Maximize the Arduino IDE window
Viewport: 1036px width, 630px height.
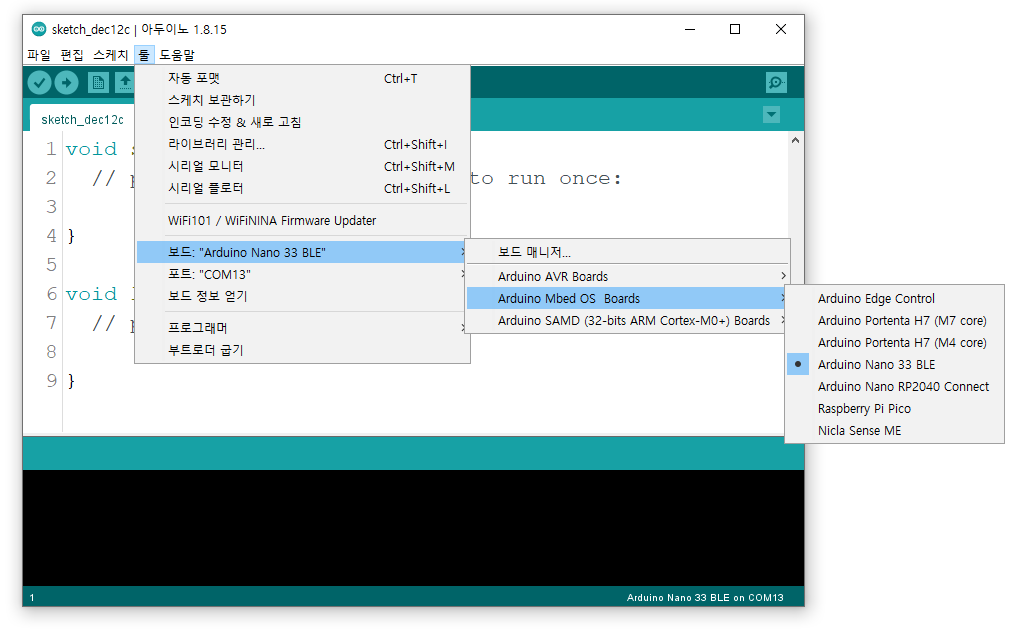(735, 29)
